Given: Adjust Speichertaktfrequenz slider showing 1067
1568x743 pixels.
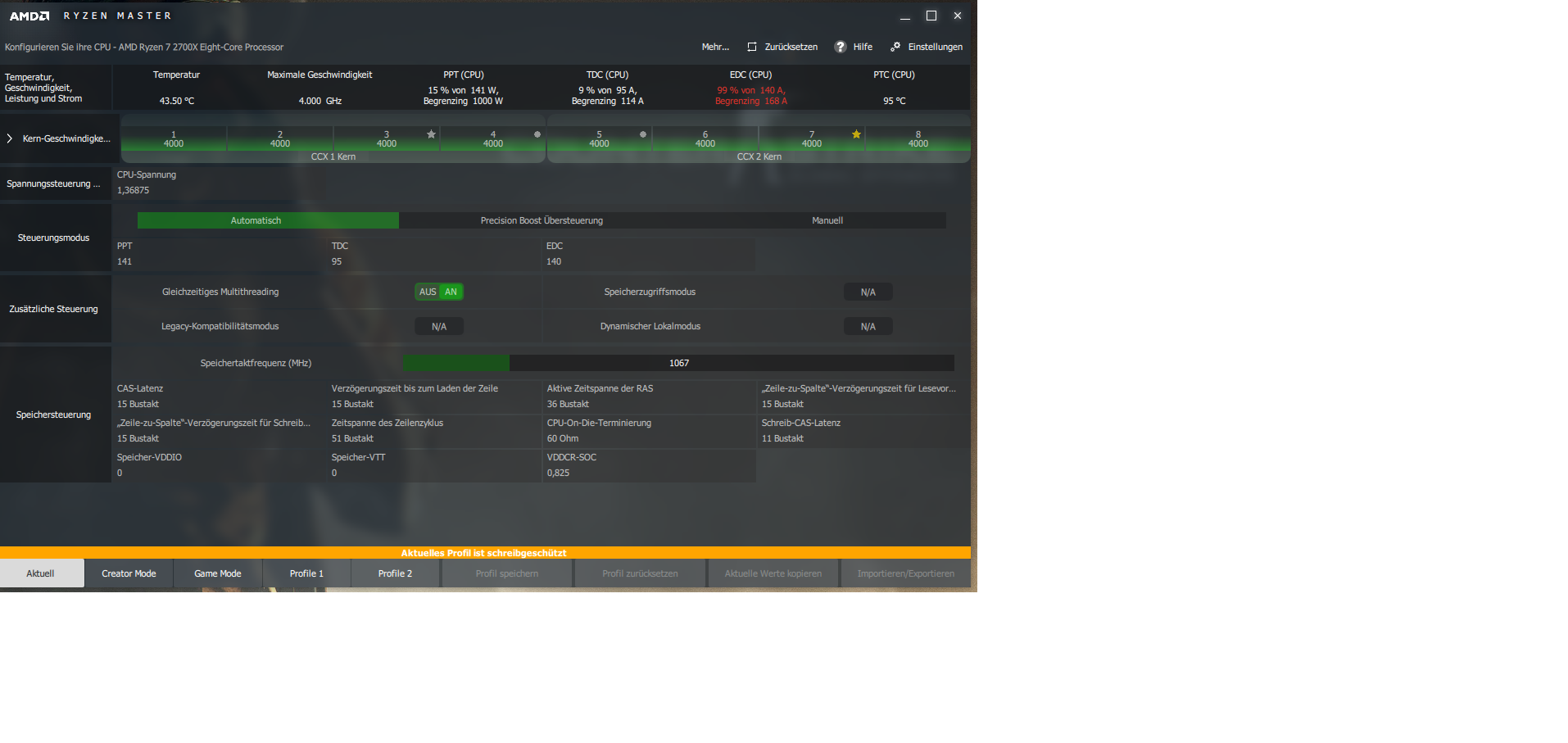Looking at the screenshot, I should tap(678, 363).
